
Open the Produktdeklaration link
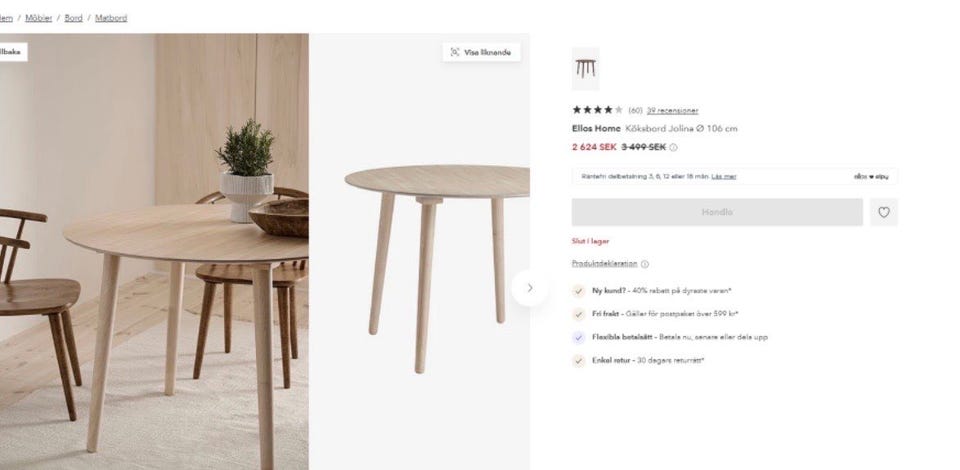(x=604, y=264)
